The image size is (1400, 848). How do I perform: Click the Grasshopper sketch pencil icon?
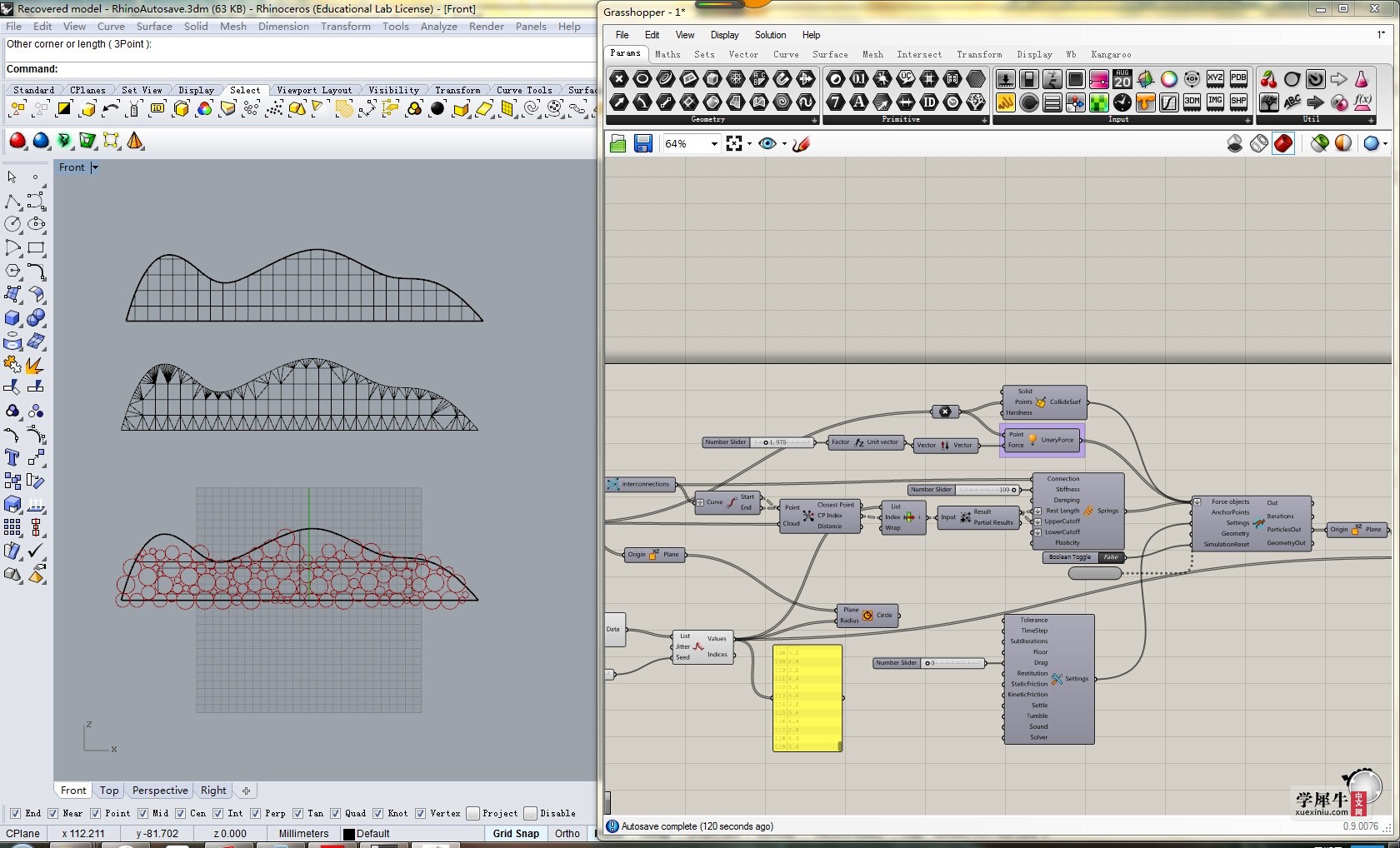coord(802,144)
